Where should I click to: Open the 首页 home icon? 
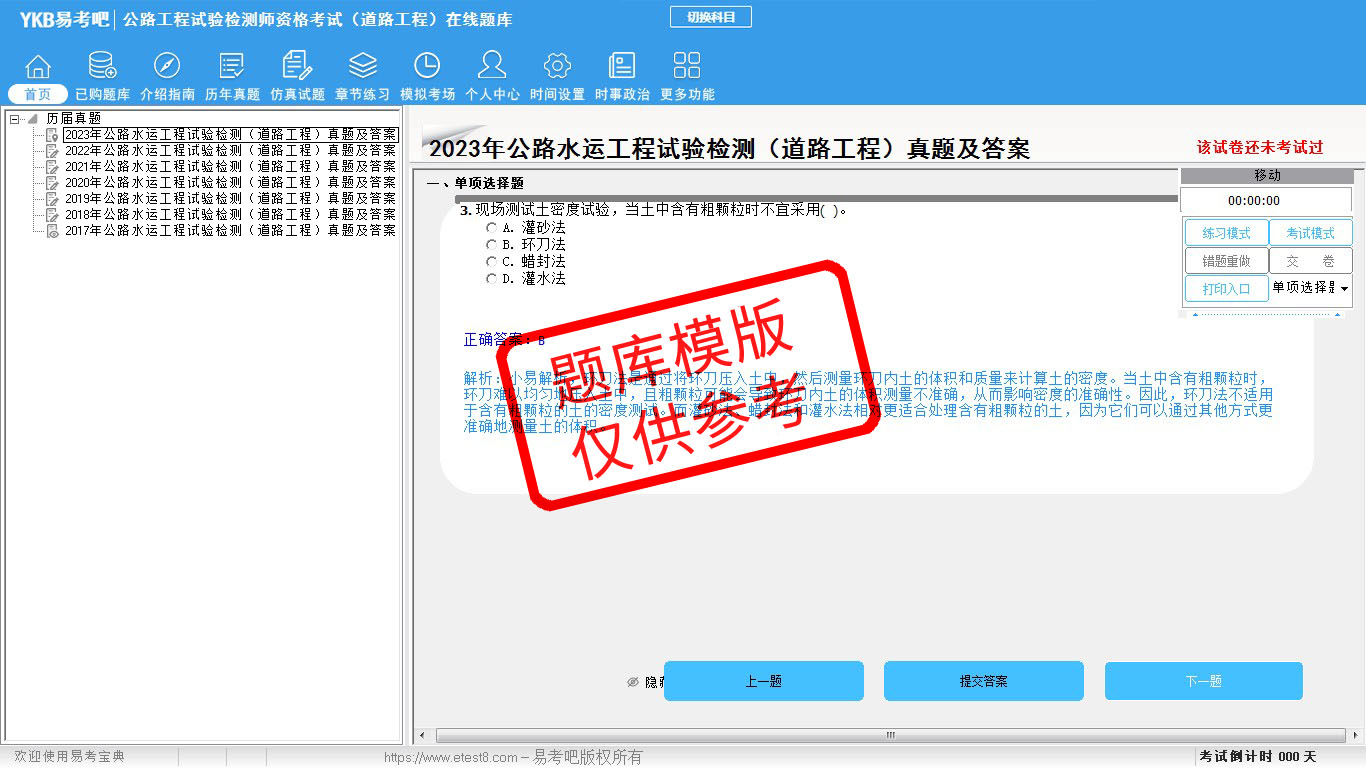click(x=38, y=66)
